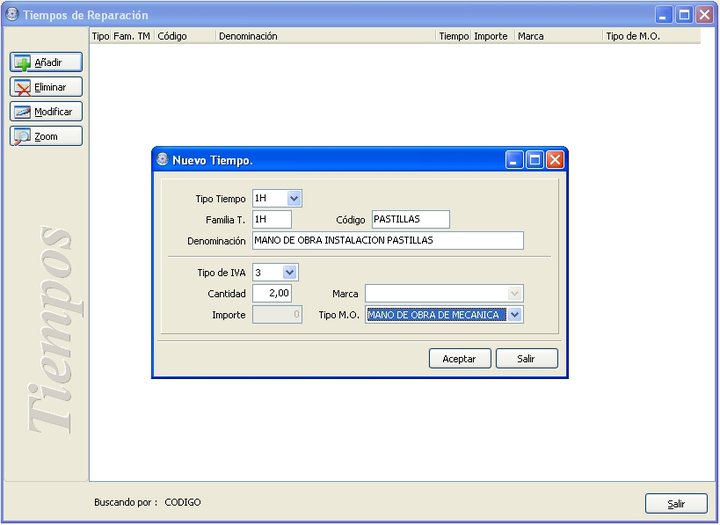Click the Modificar edit icon
720x525 pixels.
pos(22,112)
